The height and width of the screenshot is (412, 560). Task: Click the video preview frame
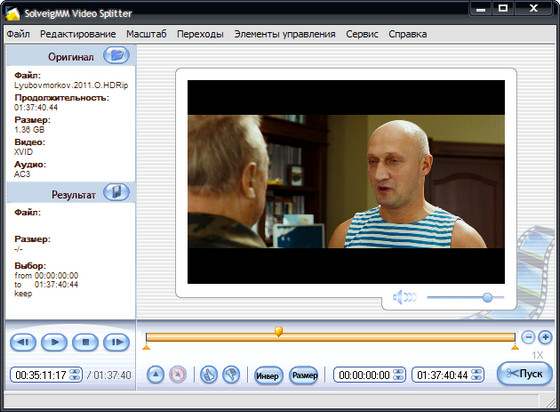pos(346,182)
